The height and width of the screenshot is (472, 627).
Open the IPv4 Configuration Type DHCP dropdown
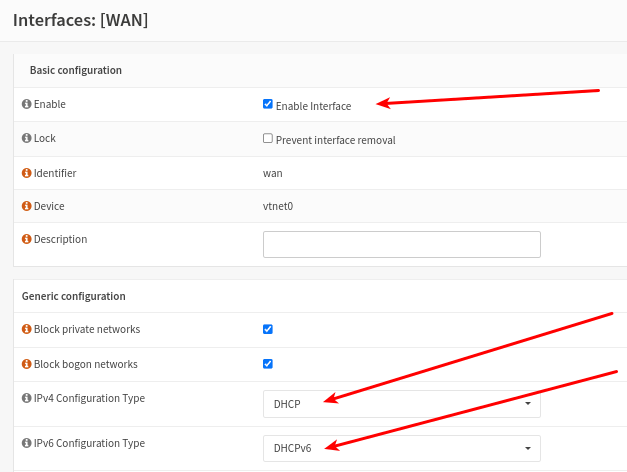401,404
